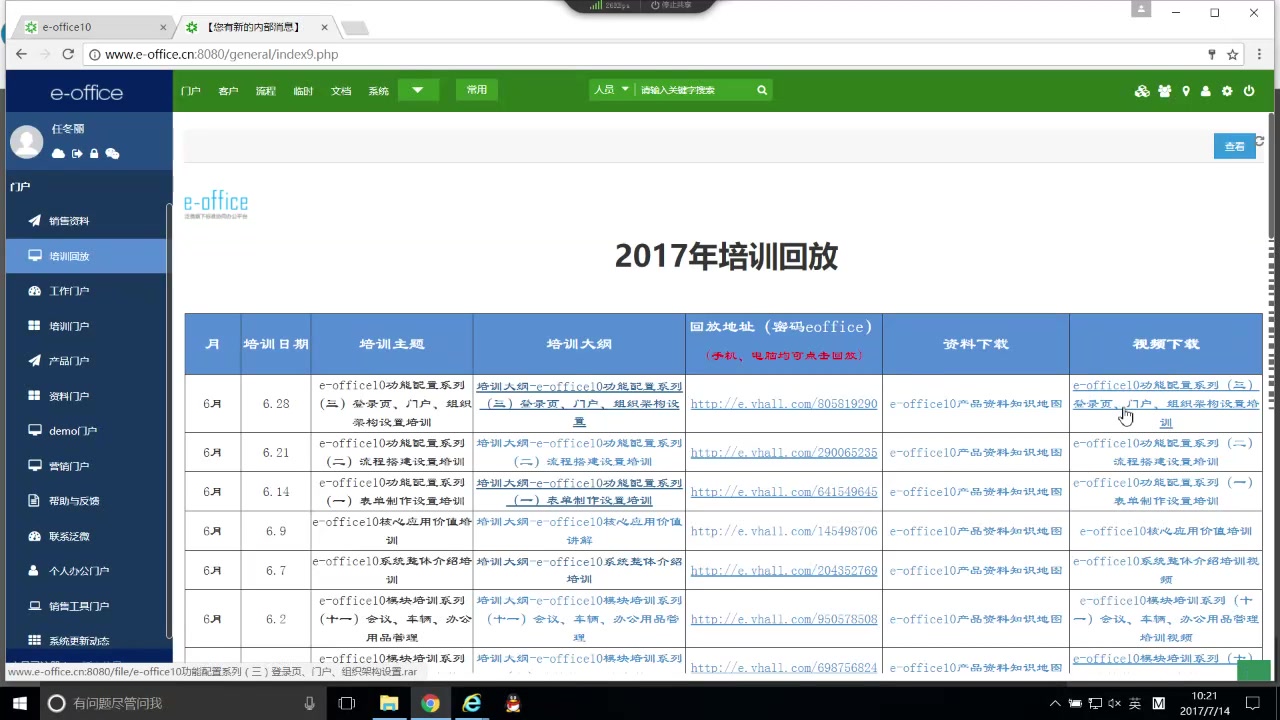Click the keyword search input field
This screenshot has height=720, width=1280.
coord(694,90)
